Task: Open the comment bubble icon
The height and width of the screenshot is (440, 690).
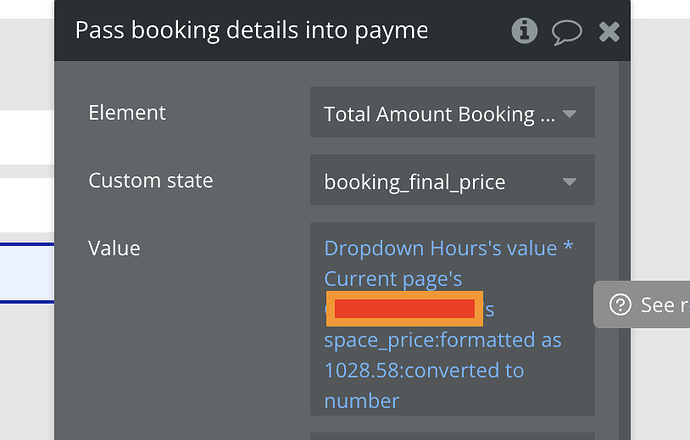Action: (567, 32)
